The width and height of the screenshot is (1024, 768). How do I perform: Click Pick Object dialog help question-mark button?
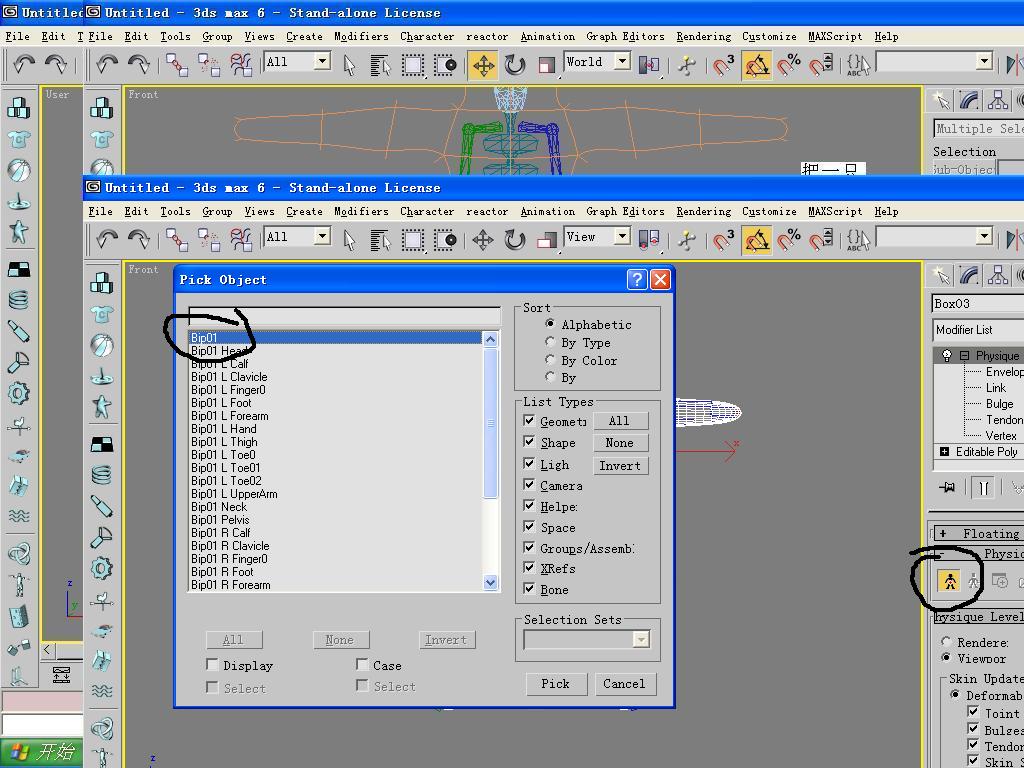(x=637, y=280)
